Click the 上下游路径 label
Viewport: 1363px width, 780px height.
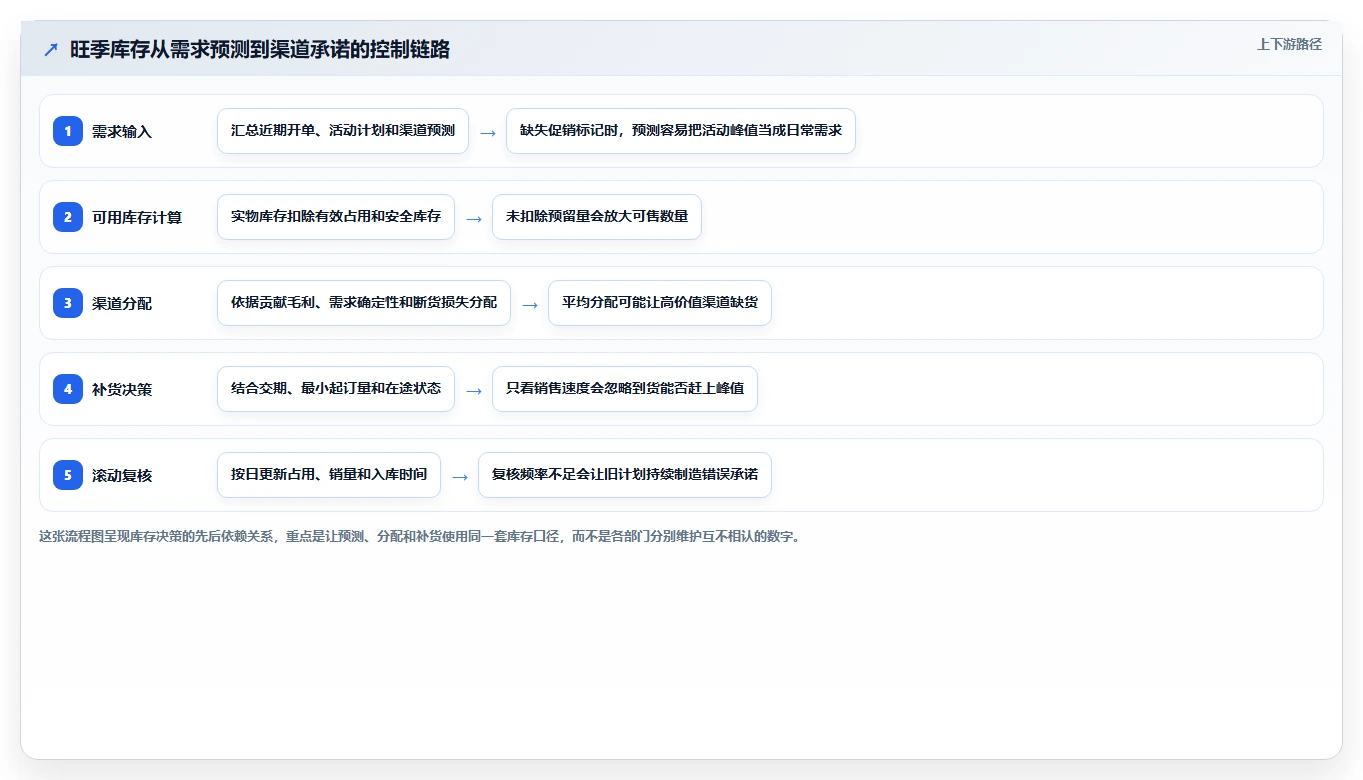[x=1289, y=44]
